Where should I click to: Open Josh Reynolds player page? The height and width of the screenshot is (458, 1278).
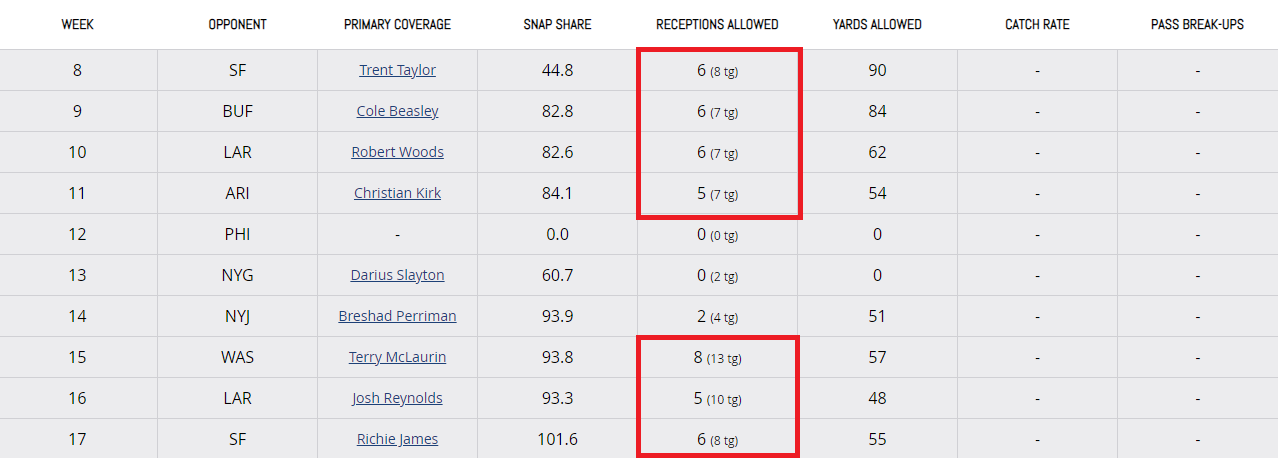[397, 398]
